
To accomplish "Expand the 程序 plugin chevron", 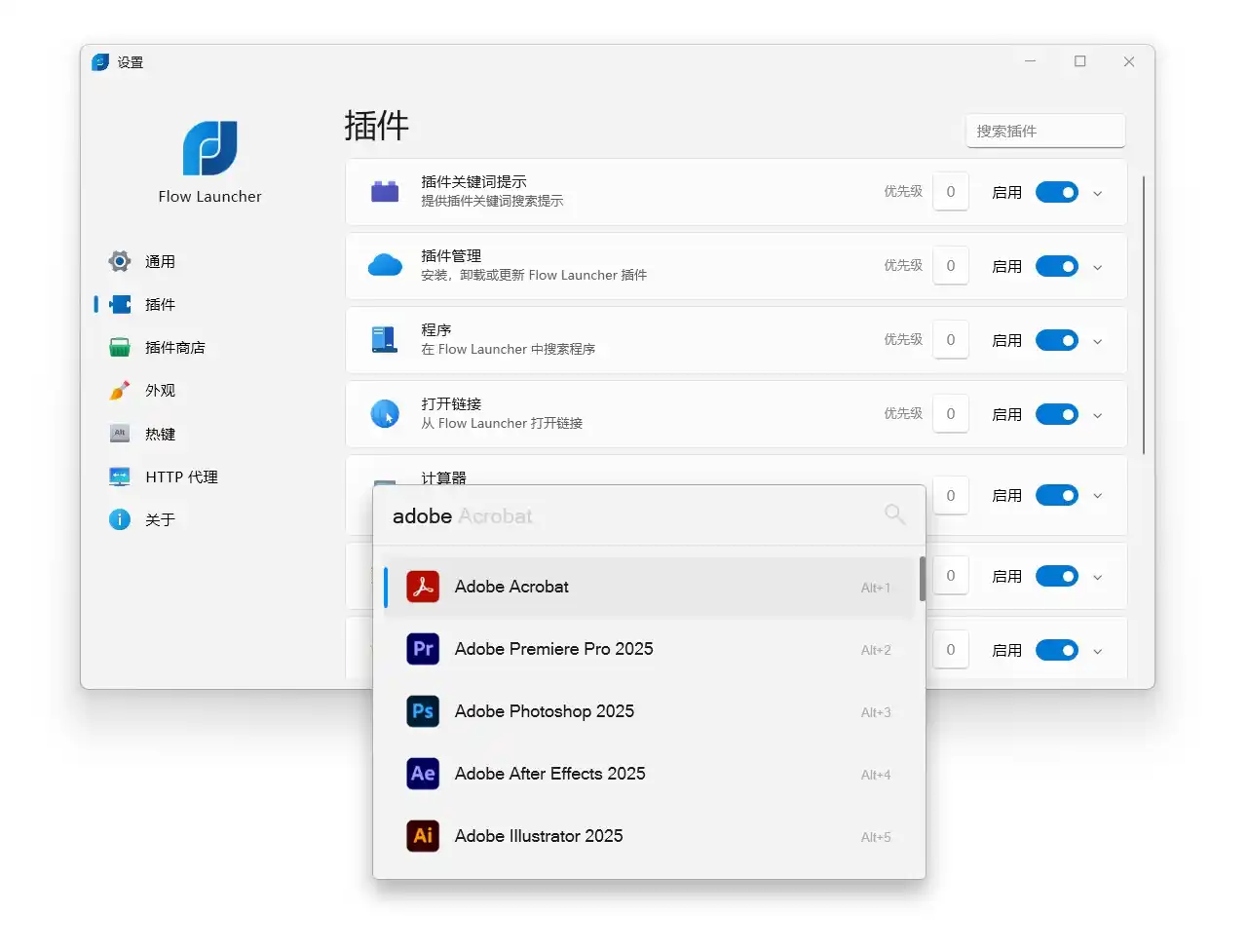I will click(1098, 341).
